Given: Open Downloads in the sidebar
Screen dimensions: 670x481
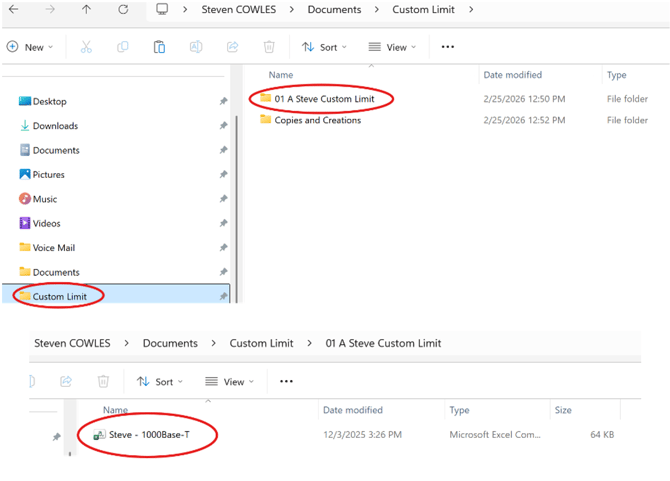Looking at the screenshot, I should tap(54, 126).
